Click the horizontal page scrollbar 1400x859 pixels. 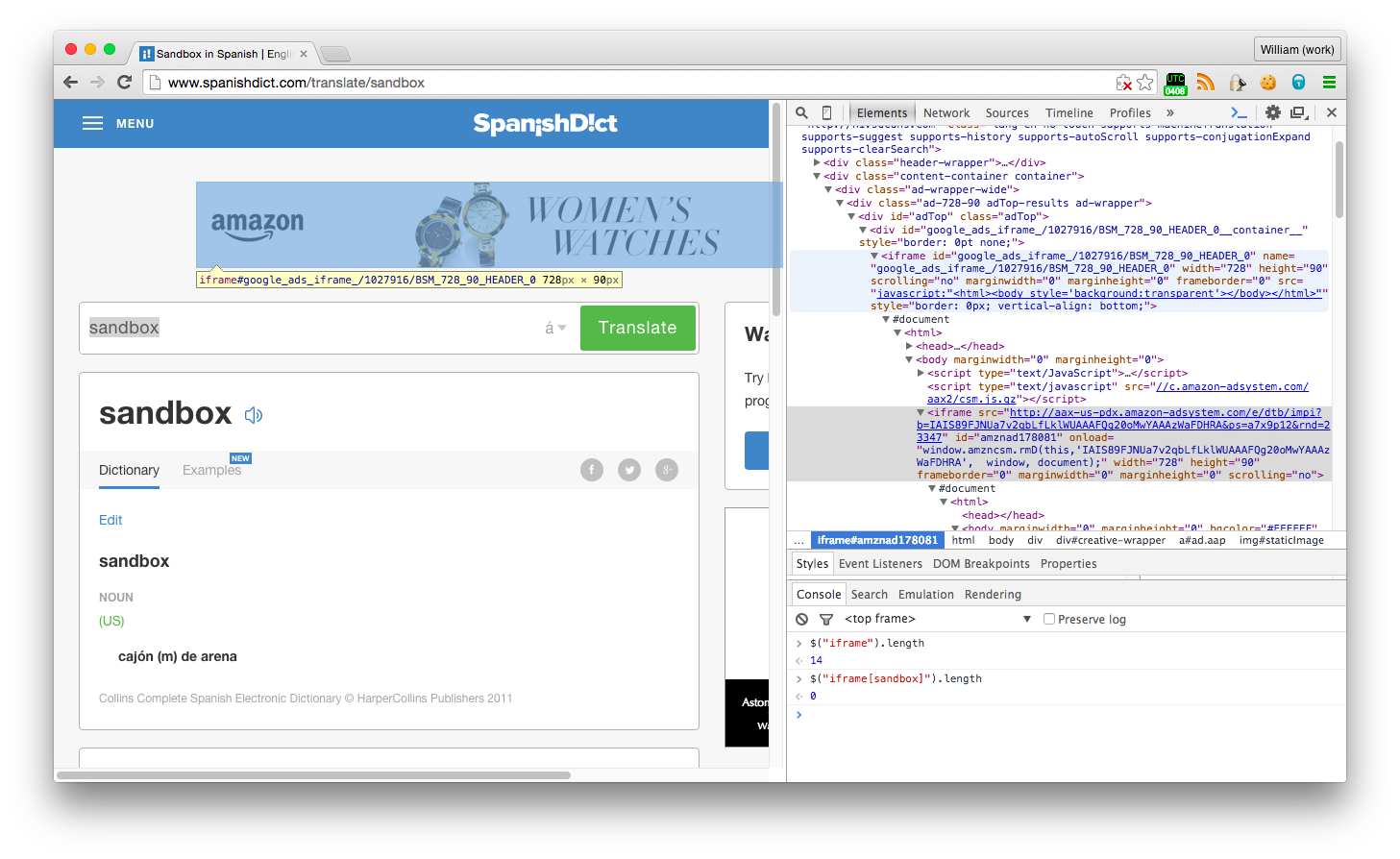(x=313, y=774)
